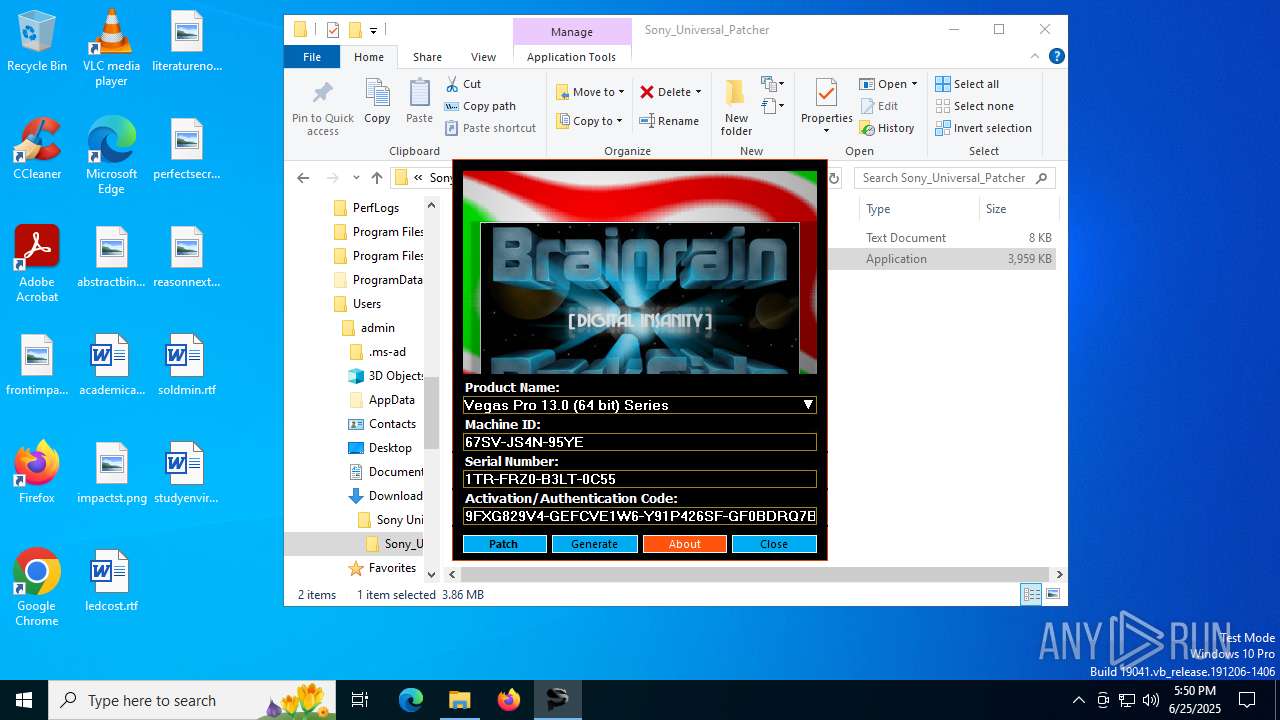Click the Up one level arrow
This screenshot has height=720, width=1280.
[377, 178]
